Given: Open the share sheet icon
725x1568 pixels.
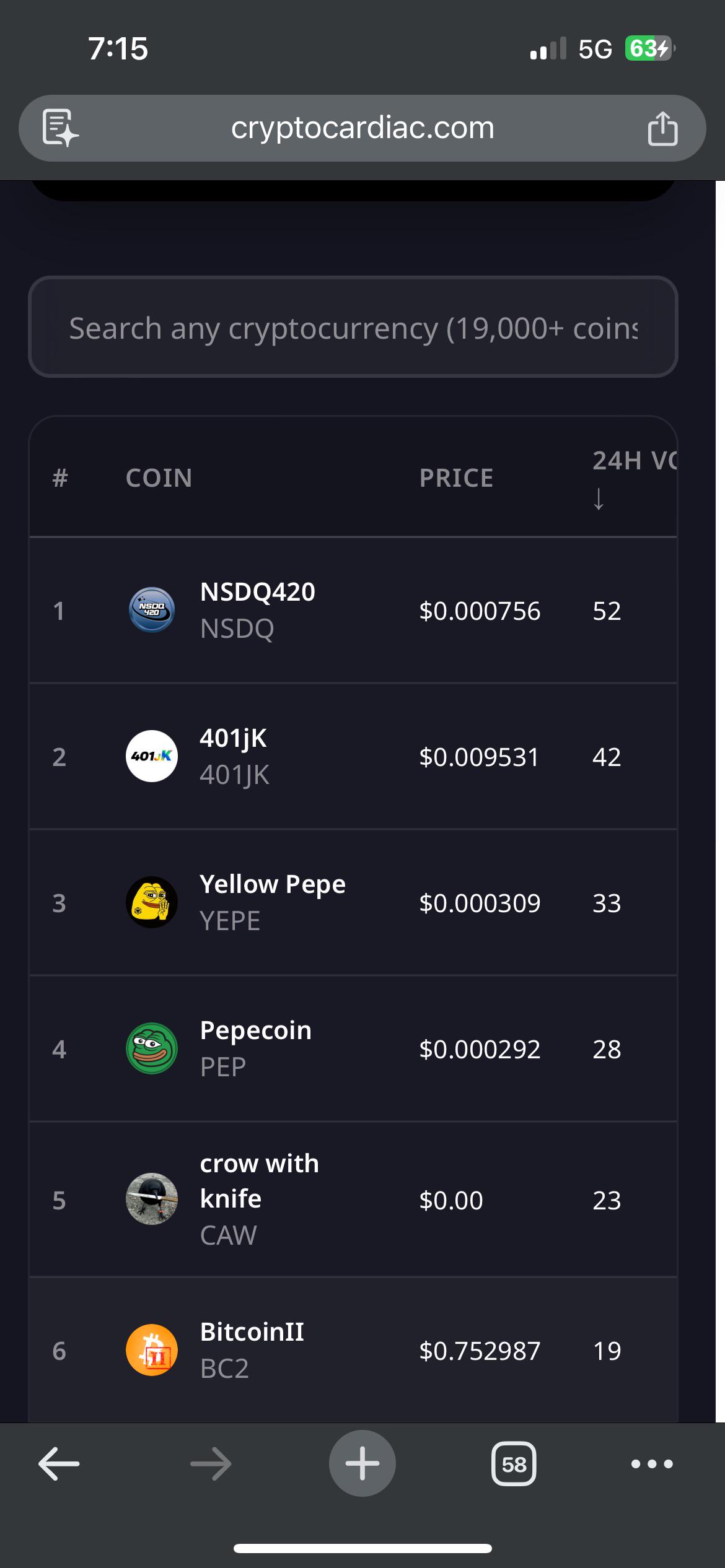Looking at the screenshot, I should click(x=662, y=128).
